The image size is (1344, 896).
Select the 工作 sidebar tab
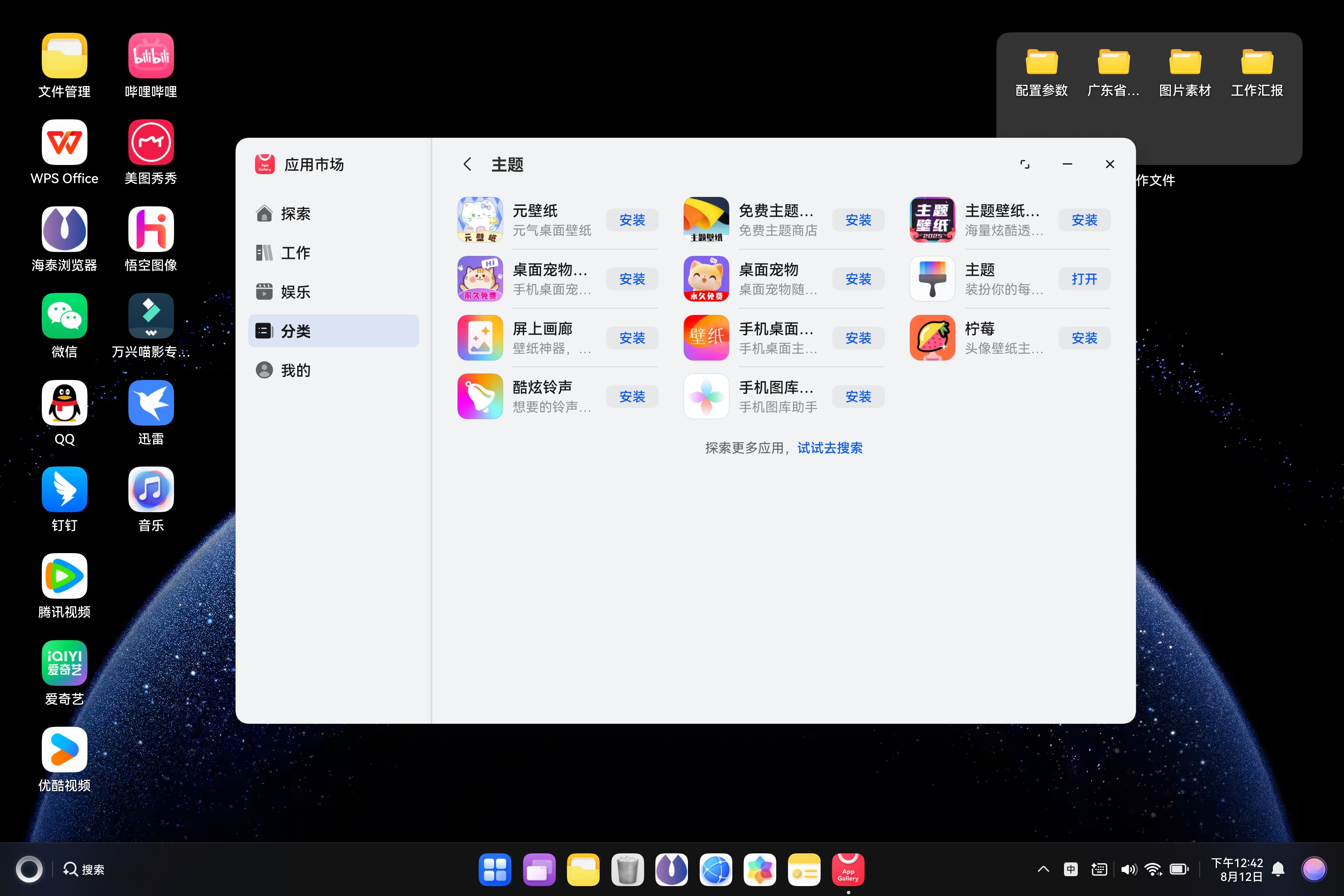coord(334,252)
